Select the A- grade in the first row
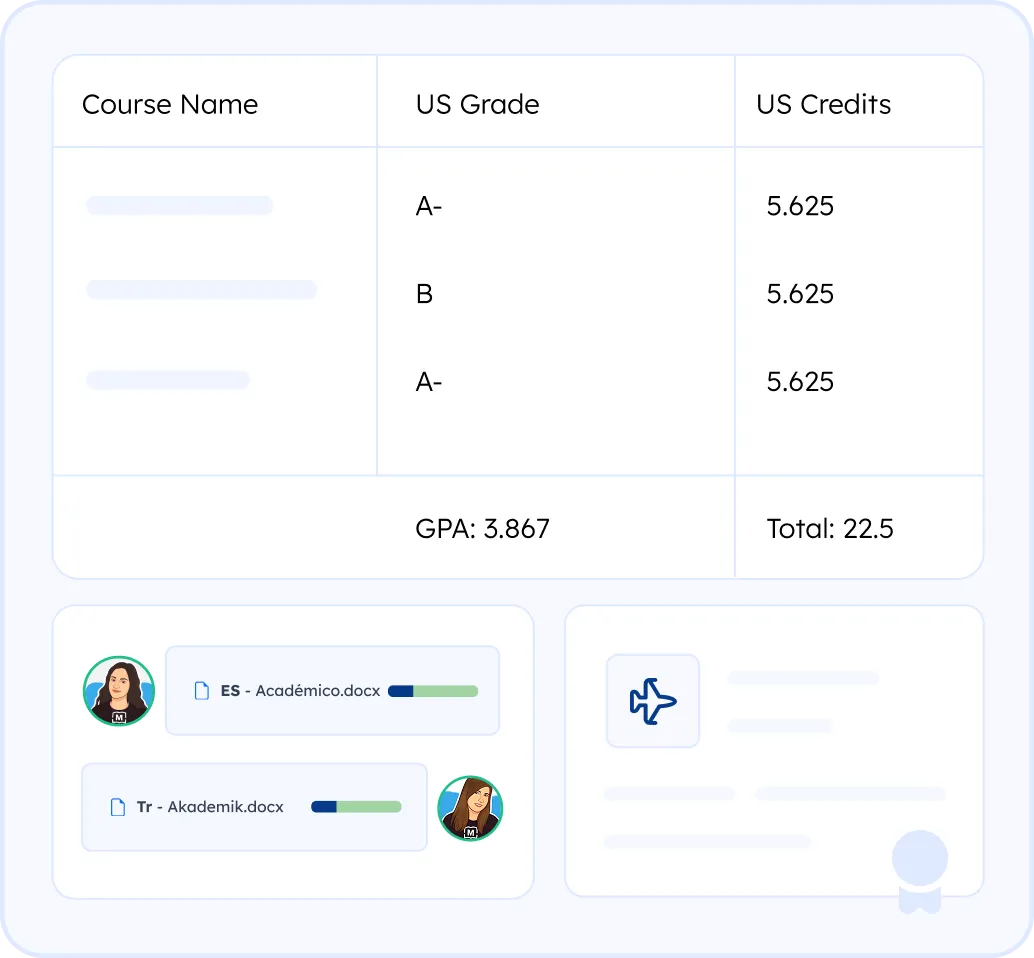Viewport: 1034px width, 958px height. (428, 207)
